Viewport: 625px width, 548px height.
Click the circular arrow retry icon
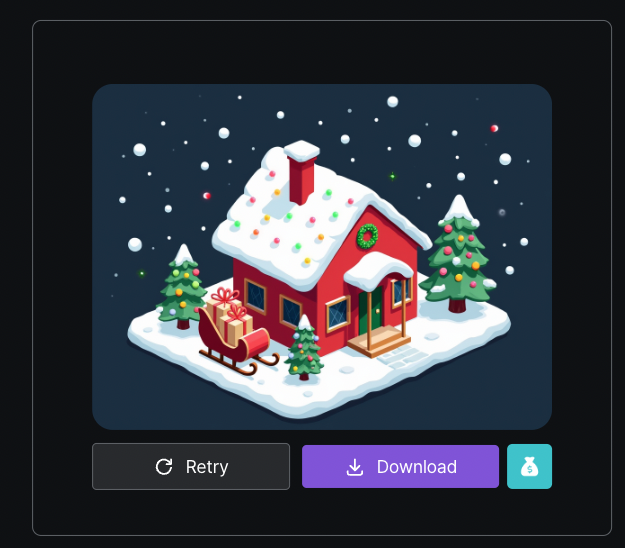[x=164, y=467]
